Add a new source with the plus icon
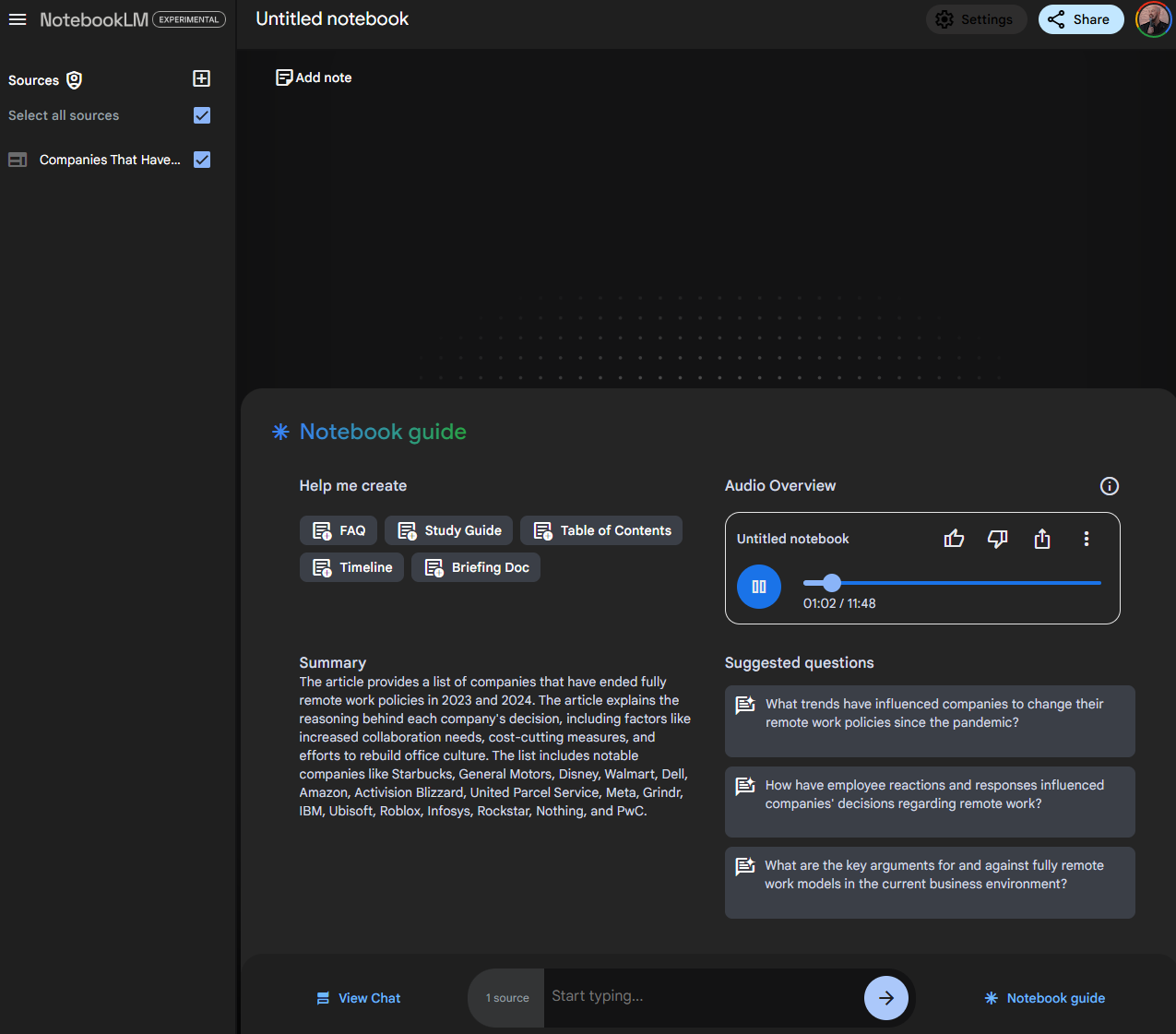 point(201,78)
